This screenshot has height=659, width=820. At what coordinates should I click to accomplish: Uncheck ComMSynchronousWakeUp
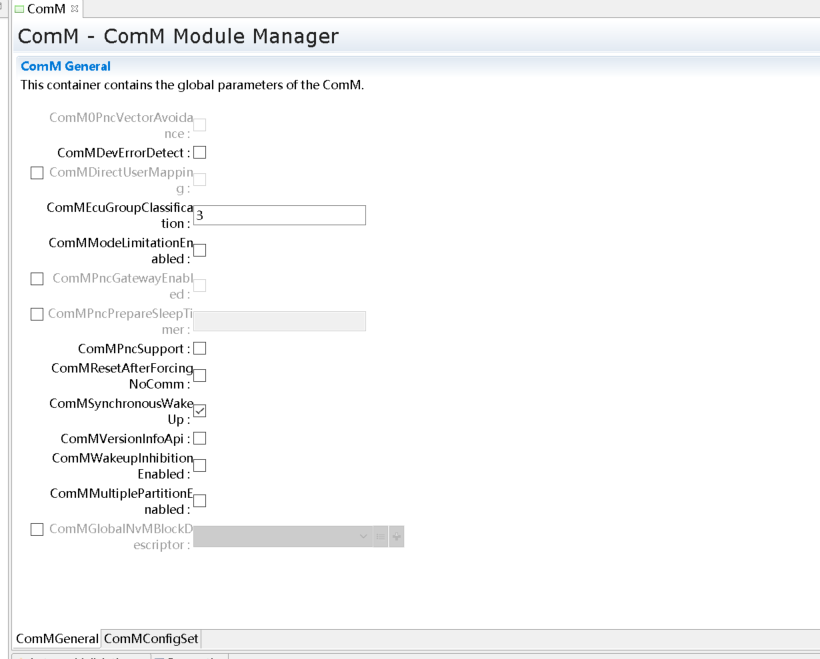(200, 411)
